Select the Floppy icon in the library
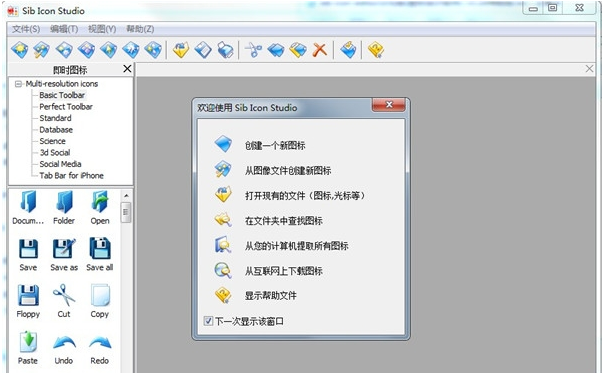Image resolution: width=604 pixels, height=373 pixels. pos(28,302)
